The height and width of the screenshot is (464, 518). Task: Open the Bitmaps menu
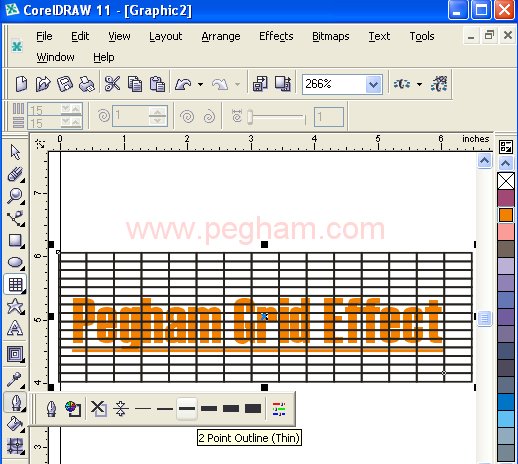(331, 36)
